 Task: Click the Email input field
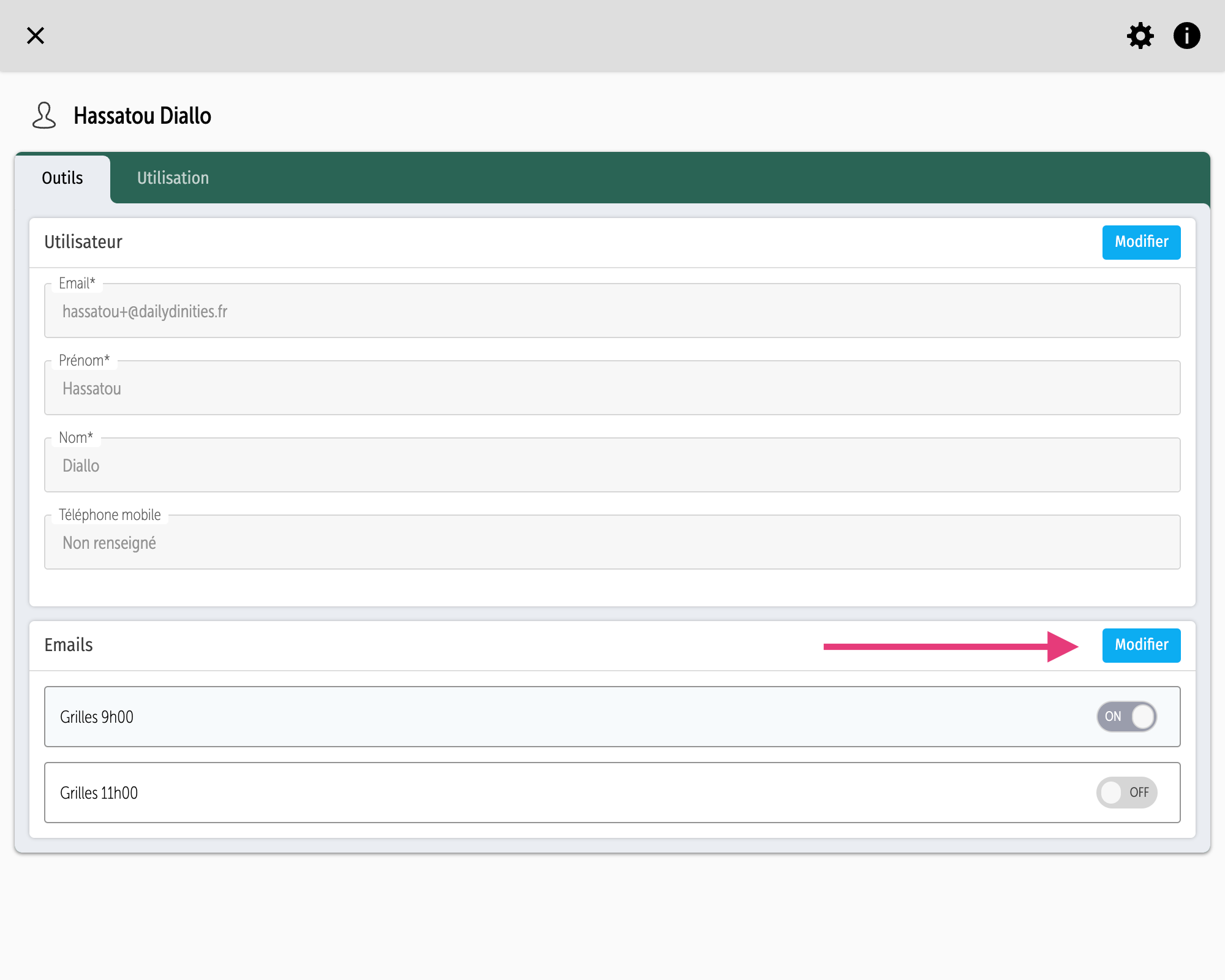point(612,311)
